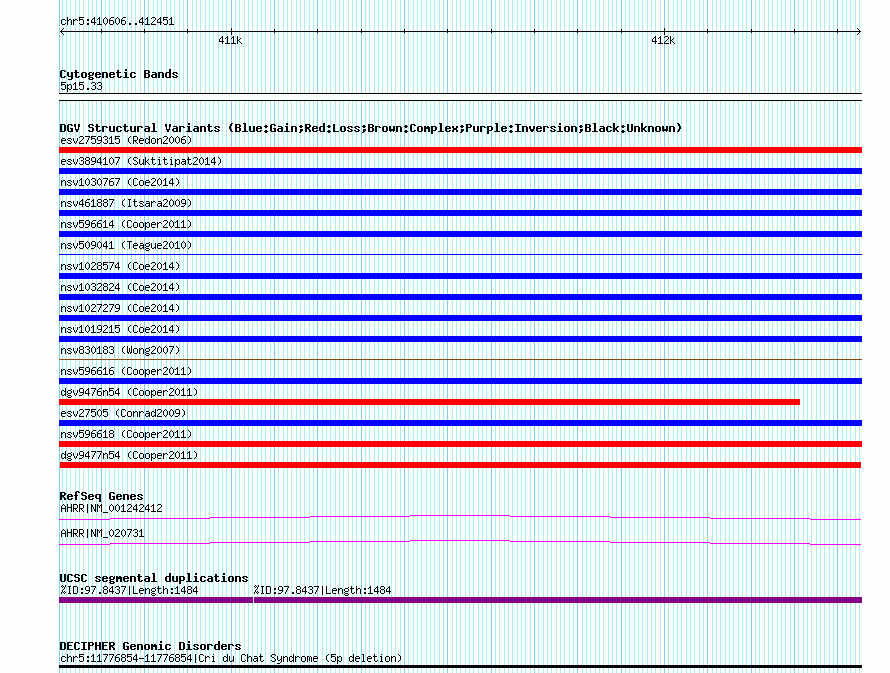Image resolution: width=890 pixels, height=673 pixels.
Task: Open variant nsv509041 (Teague2010) label
Action: [x=126, y=245]
